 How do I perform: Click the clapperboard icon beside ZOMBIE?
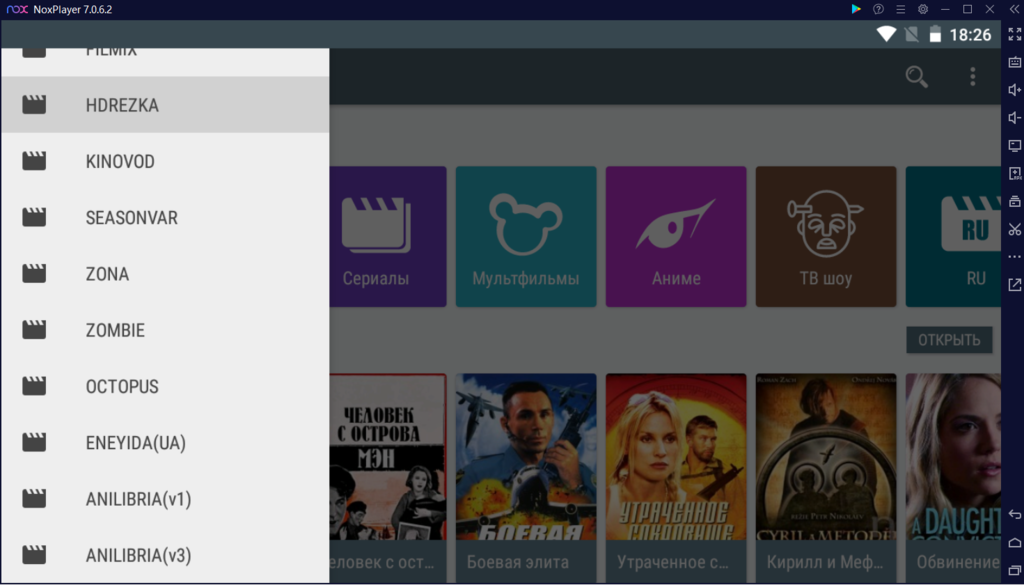point(34,330)
